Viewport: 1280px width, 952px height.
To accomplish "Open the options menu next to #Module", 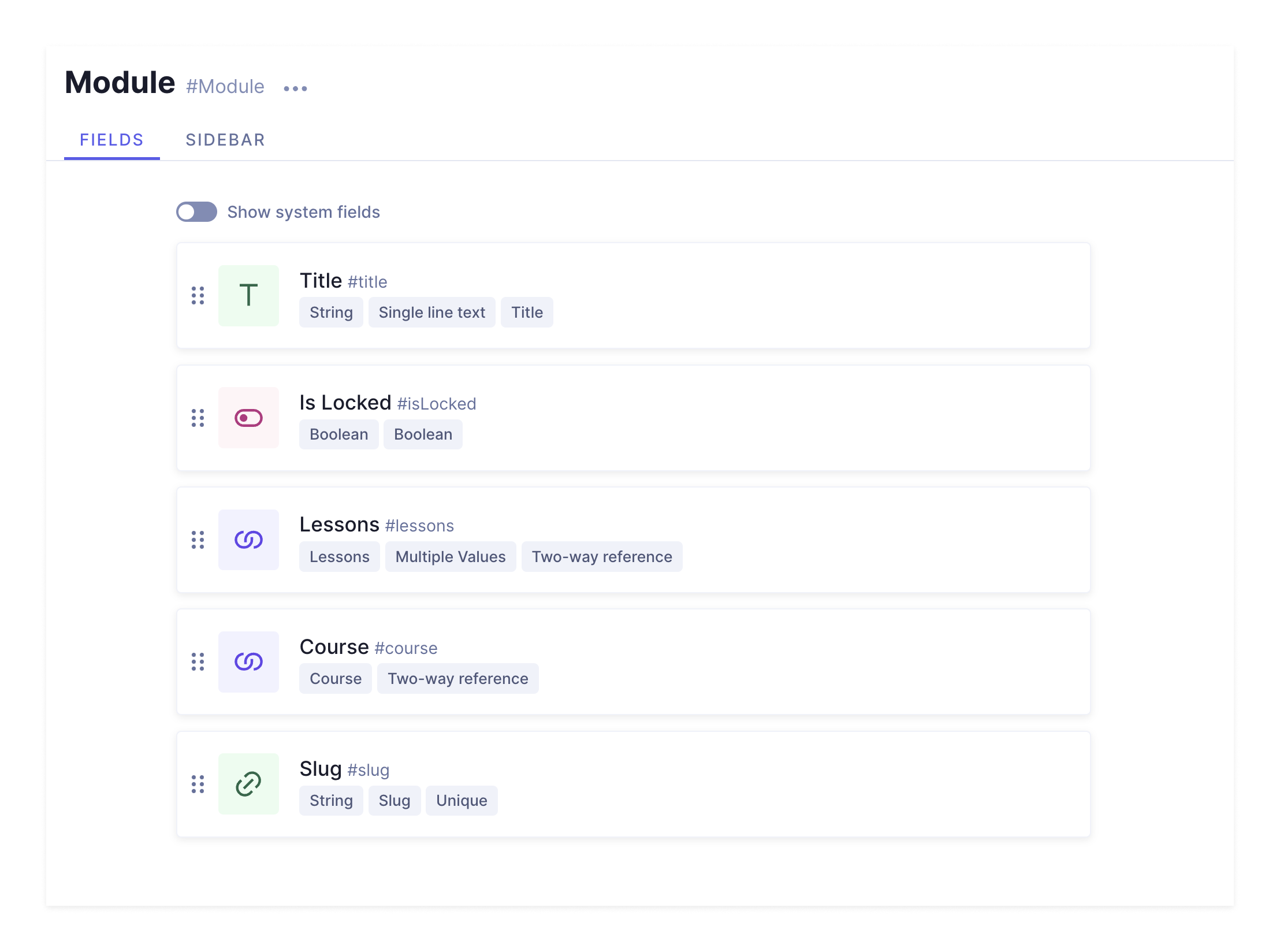I will click(296, 87).
